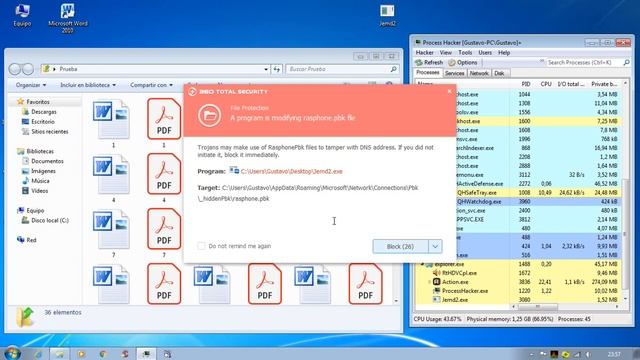
Task: Sort by Private bytes column header
Action: point(604,84)
